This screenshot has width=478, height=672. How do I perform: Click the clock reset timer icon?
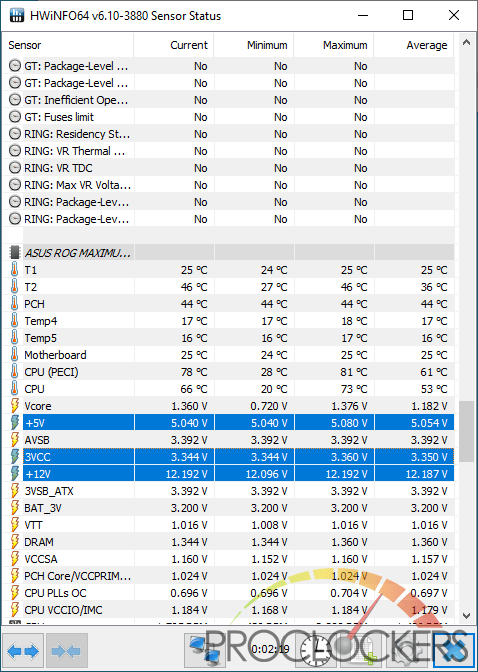[315, 651]
